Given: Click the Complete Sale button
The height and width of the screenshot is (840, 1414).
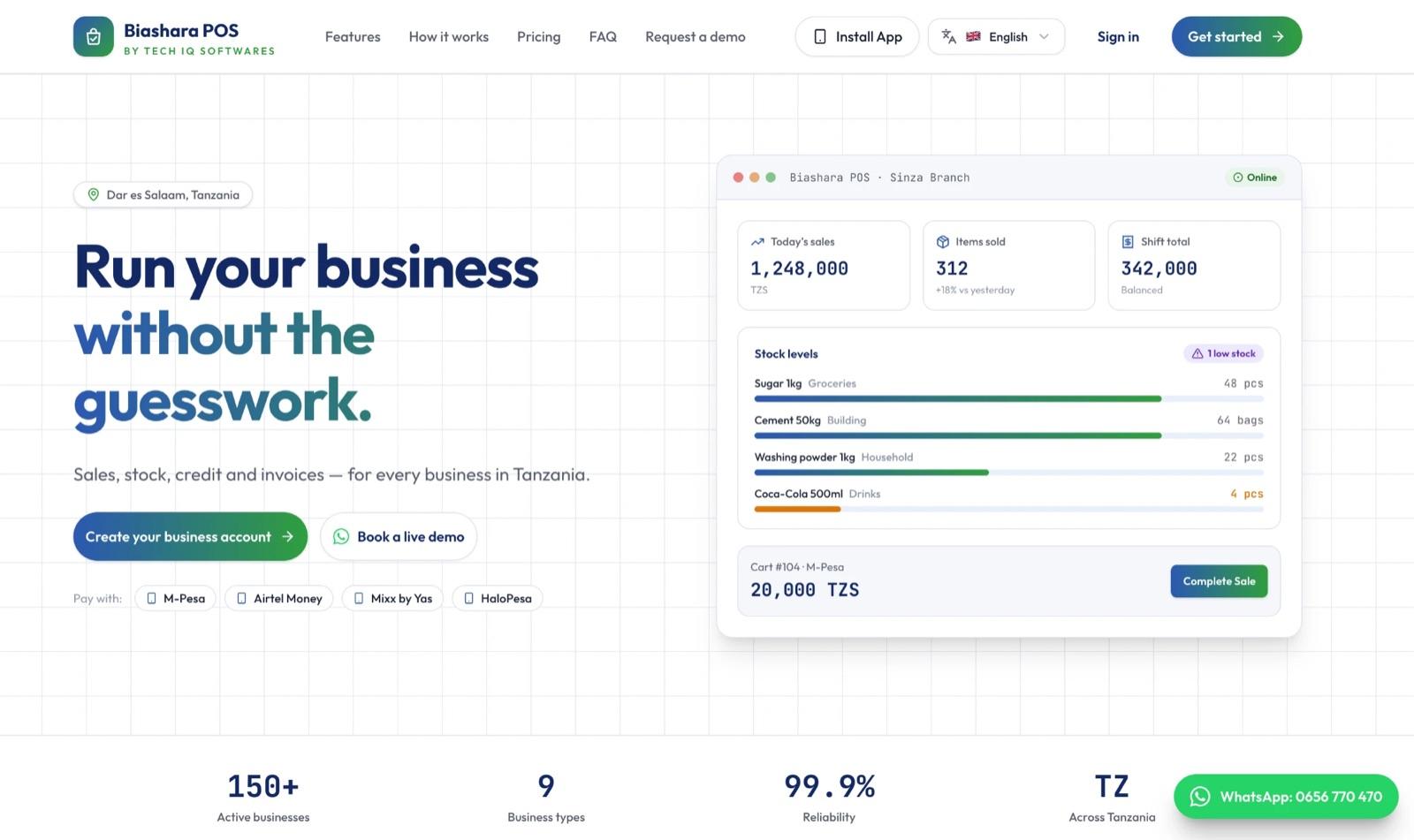Looking at the screenshot, I should pos(1219,581).
